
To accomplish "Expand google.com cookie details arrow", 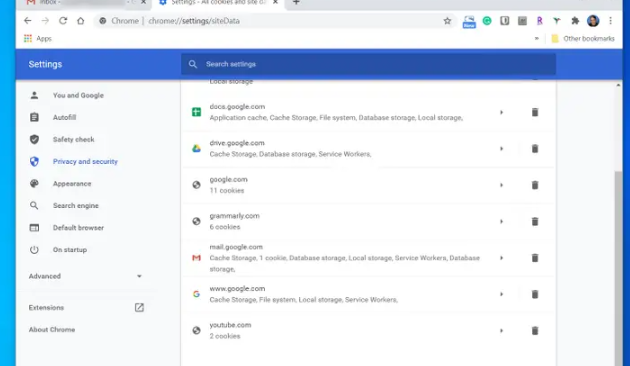I will pyautogui.click(x=501, y=185).
